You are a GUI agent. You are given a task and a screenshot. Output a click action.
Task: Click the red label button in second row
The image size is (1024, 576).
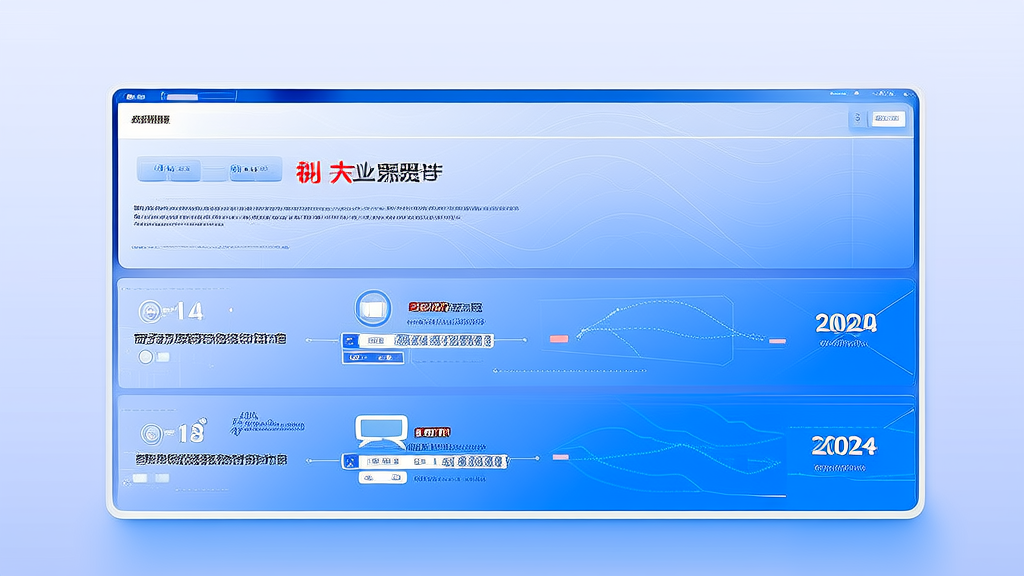click(432, 432)
